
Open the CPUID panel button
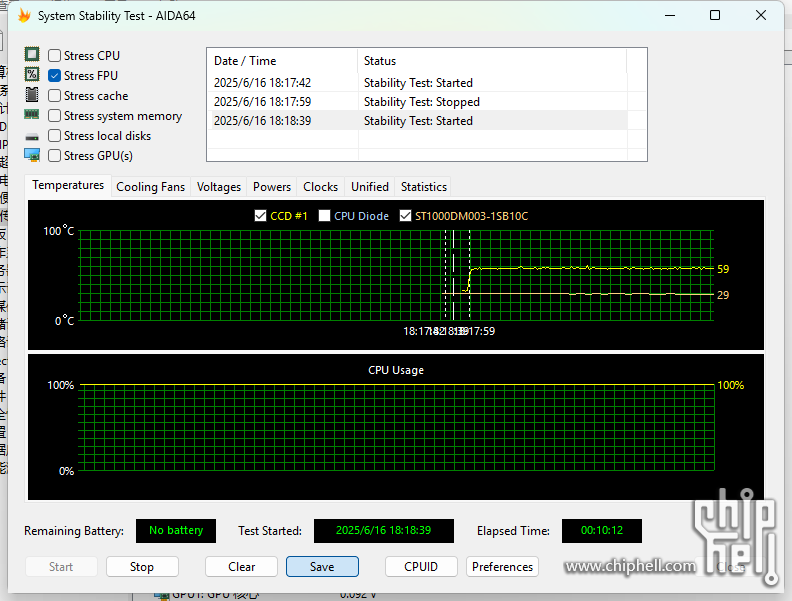tap(421, 567)
